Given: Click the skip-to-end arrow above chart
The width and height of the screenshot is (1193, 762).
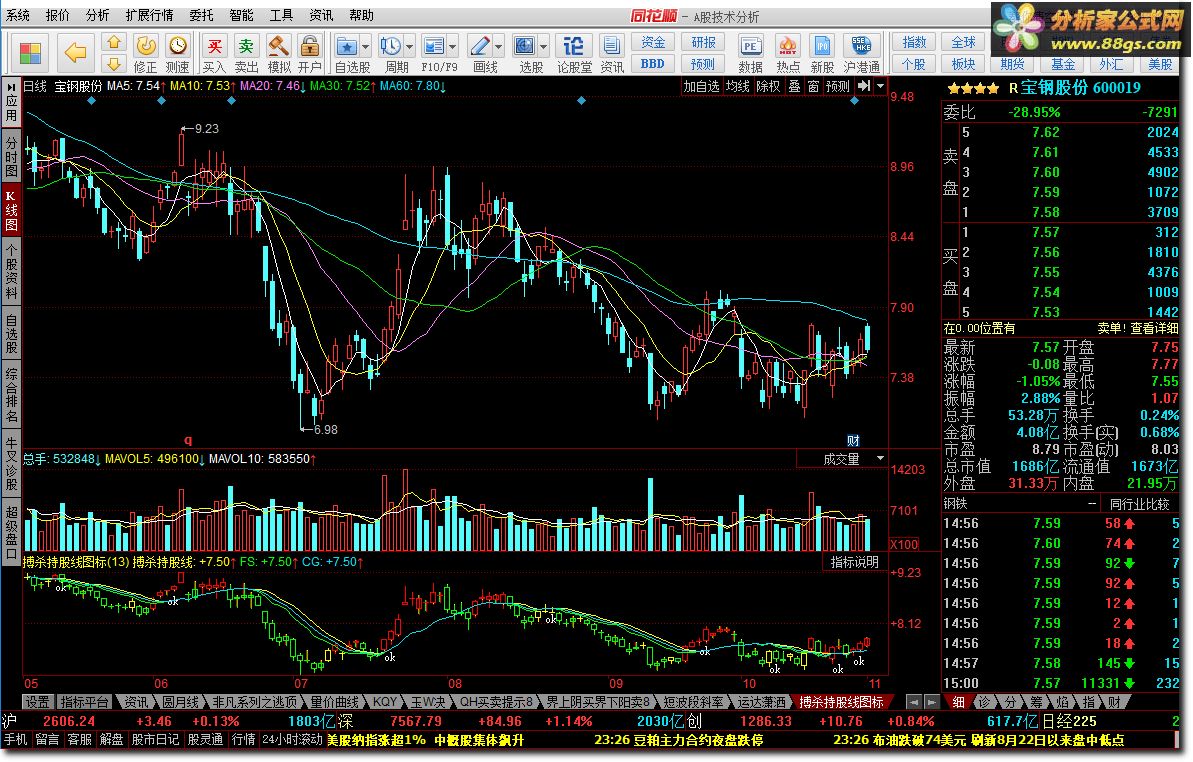Looking at the screenshot, I should 864,86.
